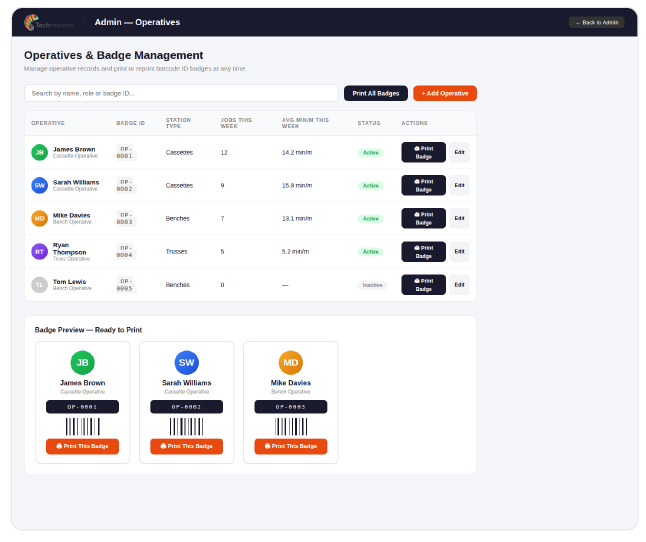Click the OP-0003 label on badge card
Screen dimensions: 646x542
(291, 407)
